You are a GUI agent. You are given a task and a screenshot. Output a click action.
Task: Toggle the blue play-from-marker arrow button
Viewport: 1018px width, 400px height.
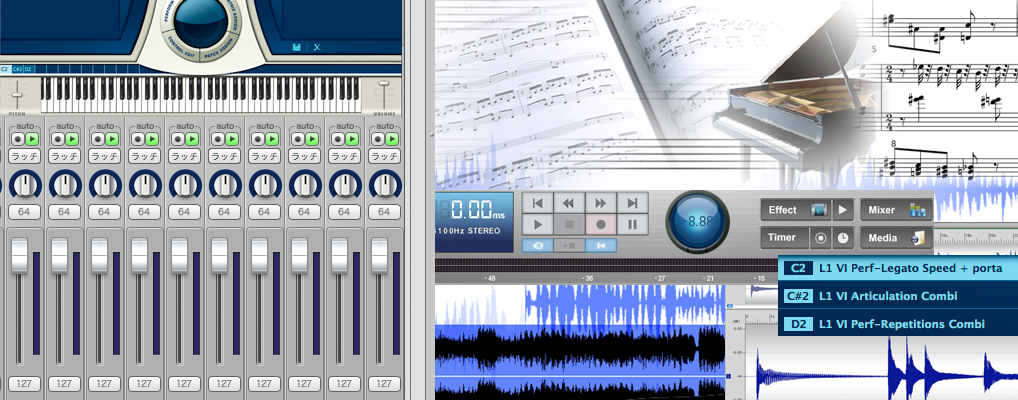(601, 245)
